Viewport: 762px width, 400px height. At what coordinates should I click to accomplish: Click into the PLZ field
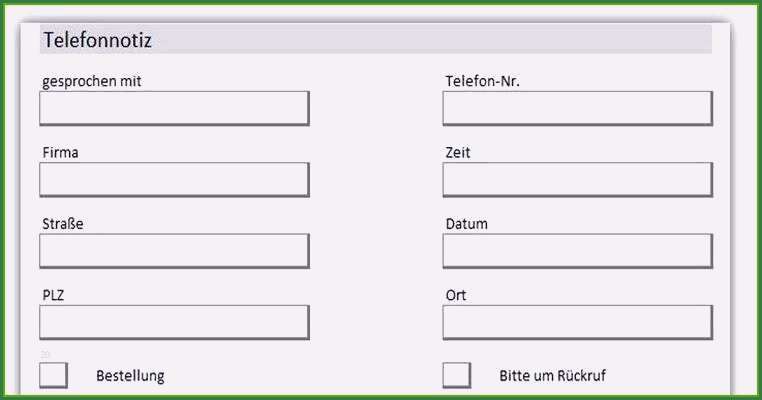click(x=174, y=322)
